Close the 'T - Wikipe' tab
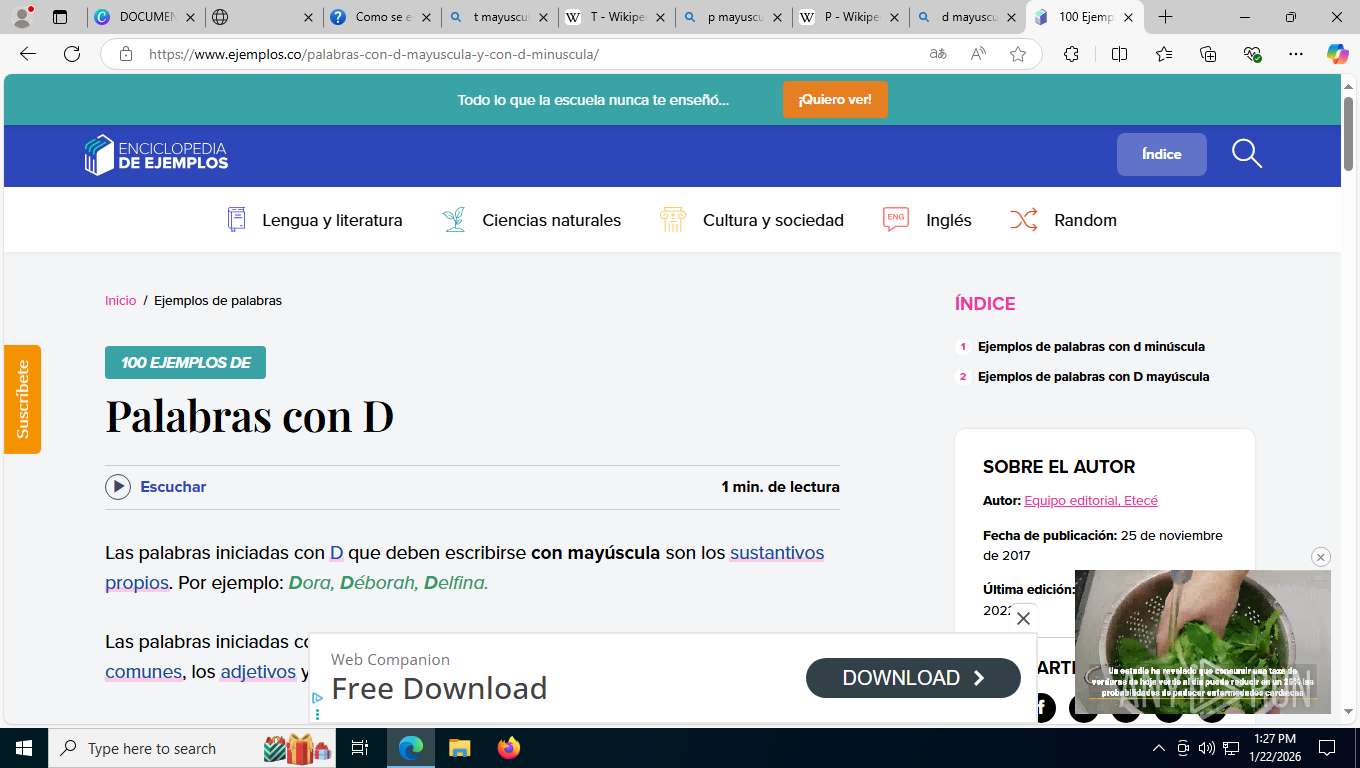Screen dimensions: 1360x768 click(x=660, y=17)
